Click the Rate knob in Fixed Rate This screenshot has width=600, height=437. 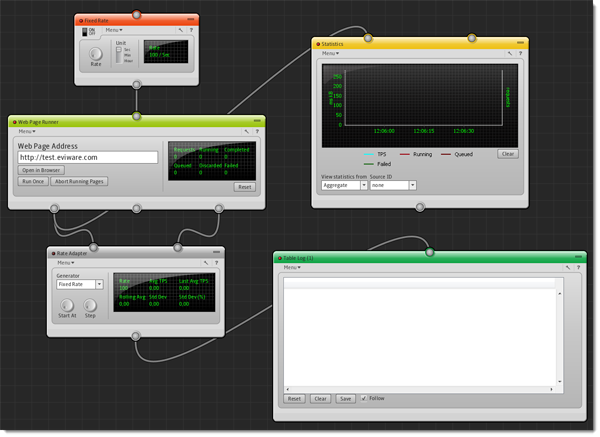click(96, 54)
